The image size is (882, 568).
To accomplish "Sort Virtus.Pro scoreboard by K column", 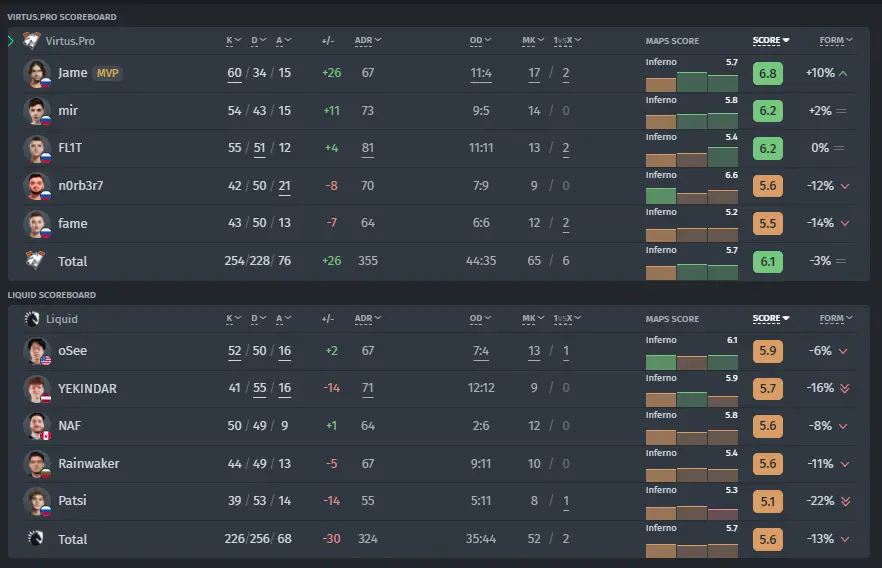I will (x=233, y=40).
